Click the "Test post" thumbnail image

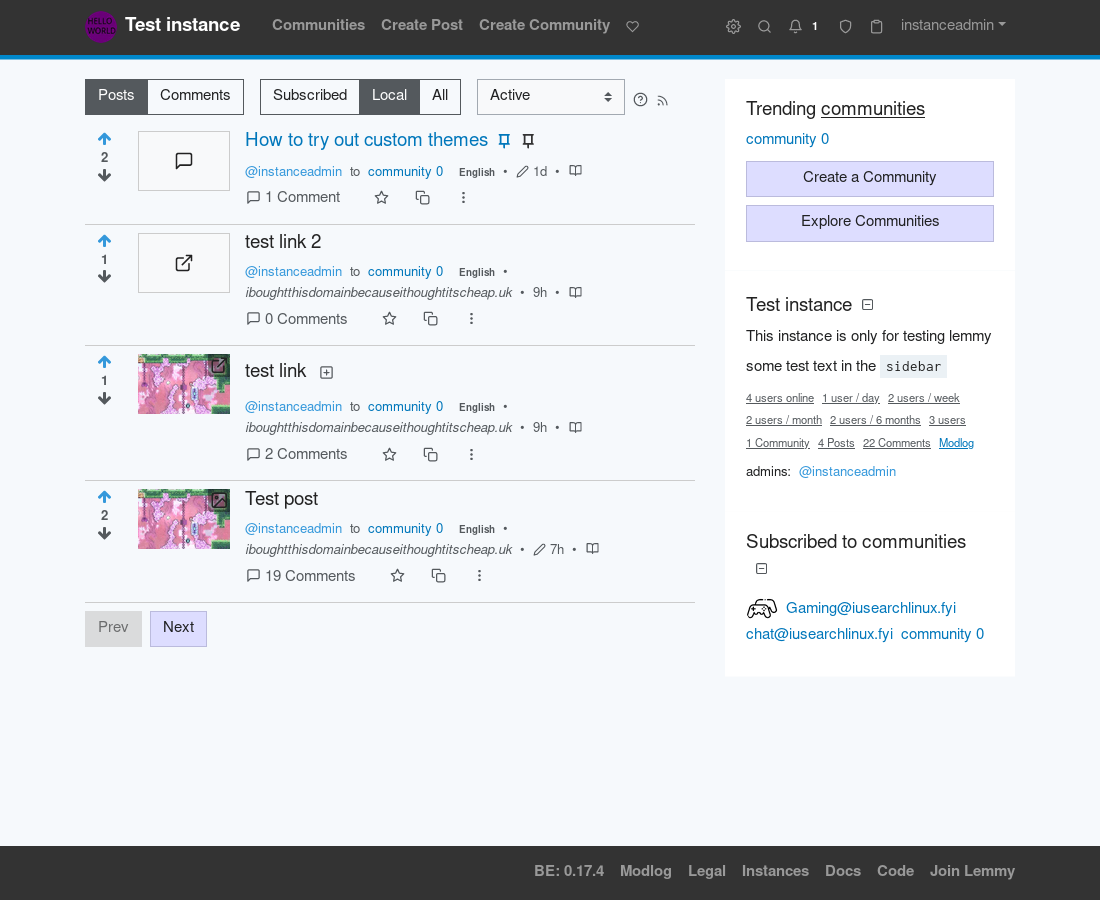[x=183, y=519]
